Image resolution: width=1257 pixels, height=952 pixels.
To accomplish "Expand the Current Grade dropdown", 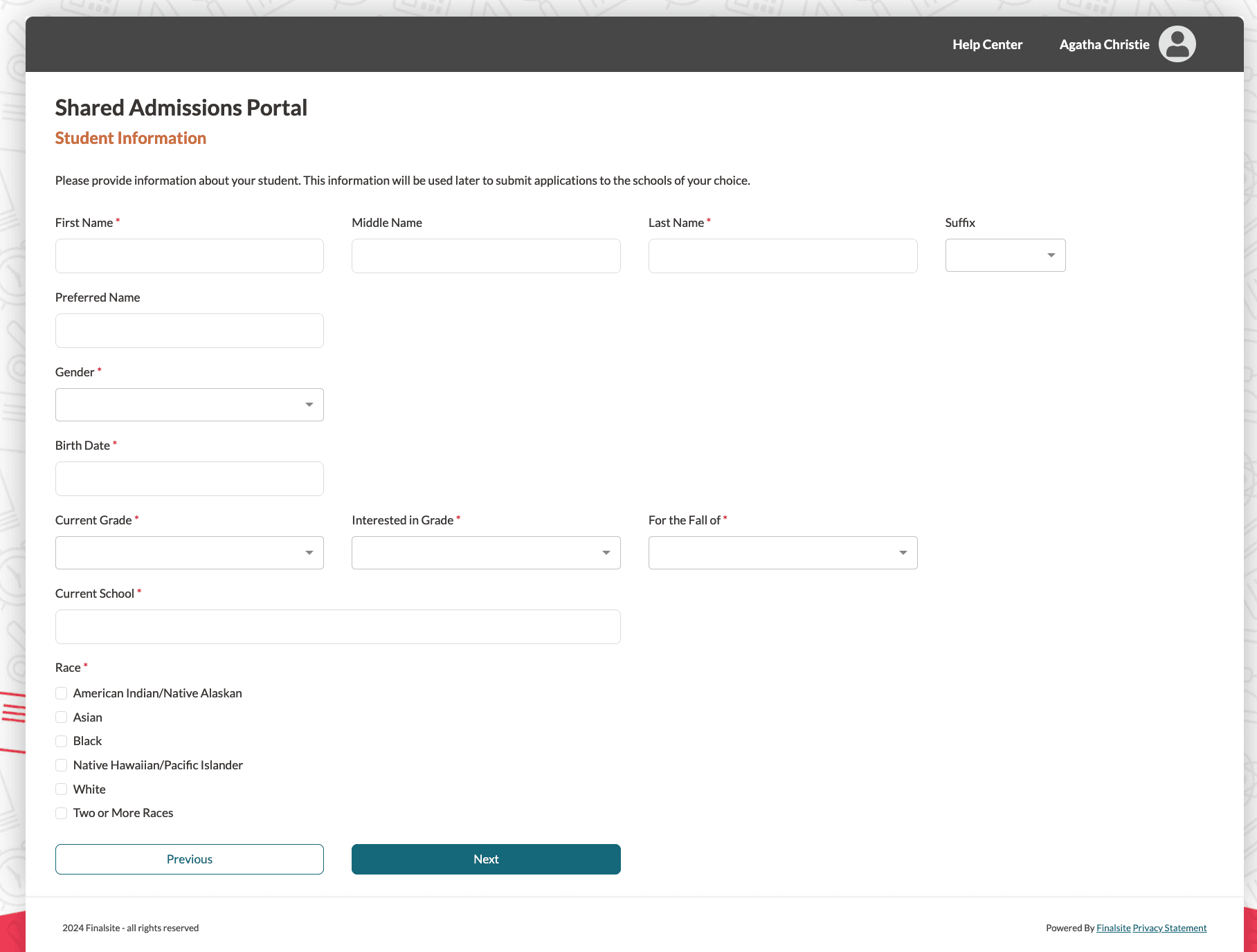I will click(189, 553).
